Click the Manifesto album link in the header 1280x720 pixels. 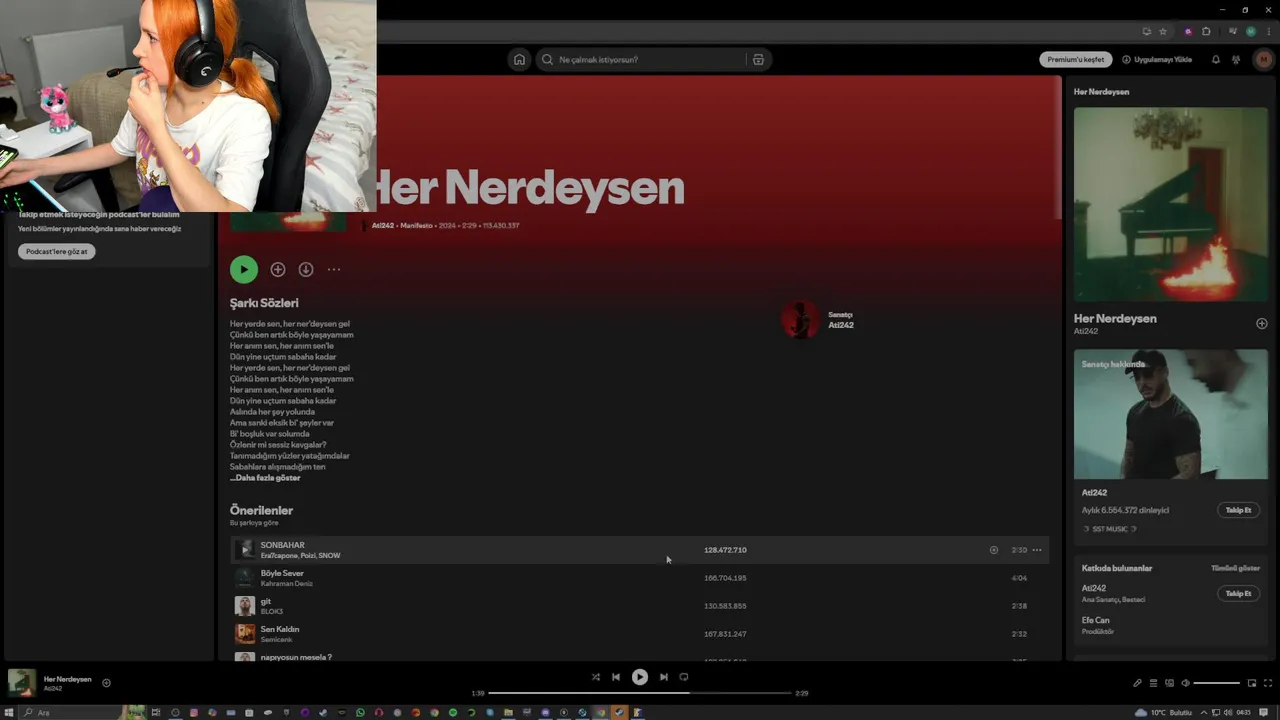coord(417,226)
